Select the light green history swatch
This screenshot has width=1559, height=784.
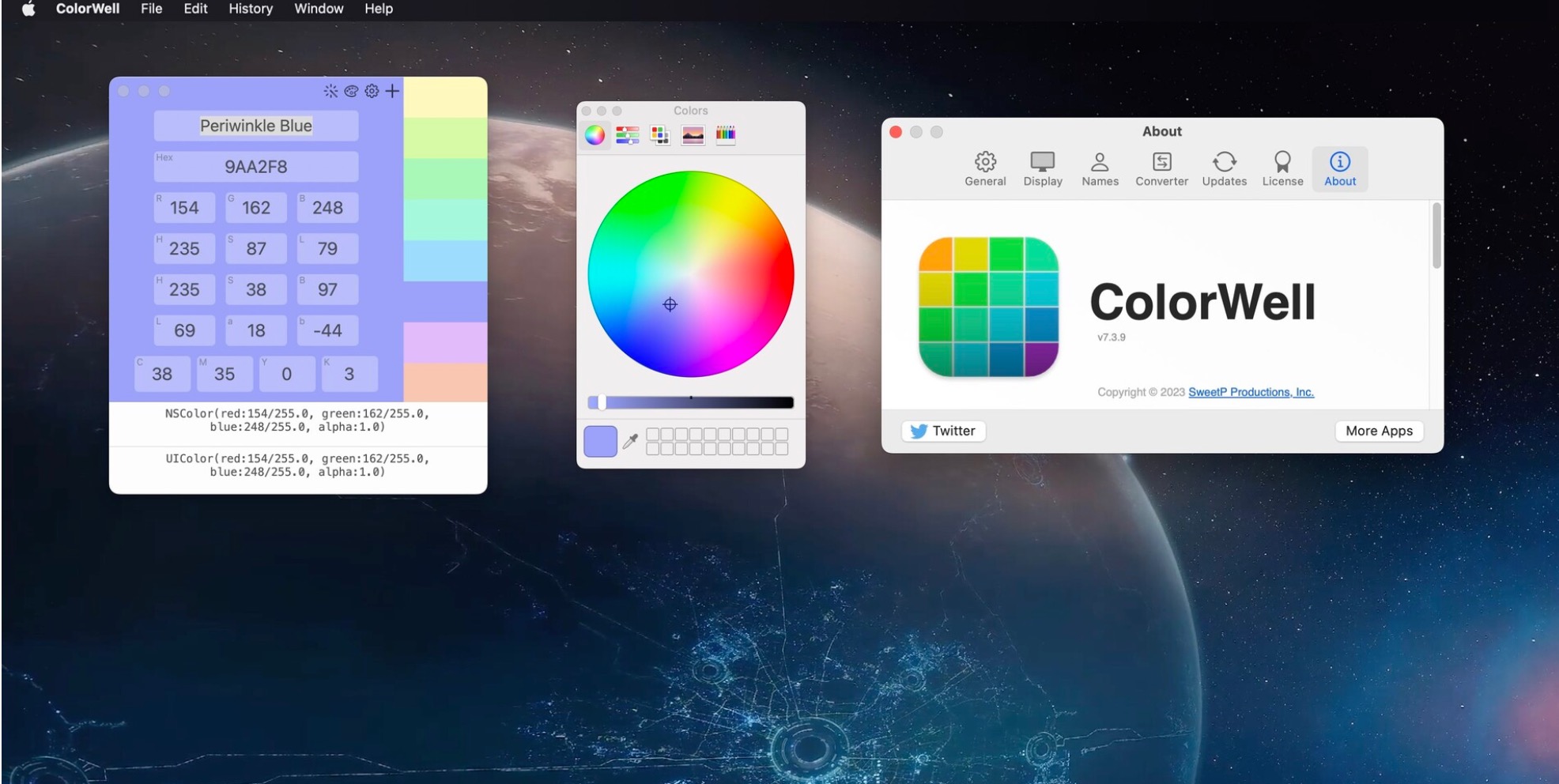(445, 138)
